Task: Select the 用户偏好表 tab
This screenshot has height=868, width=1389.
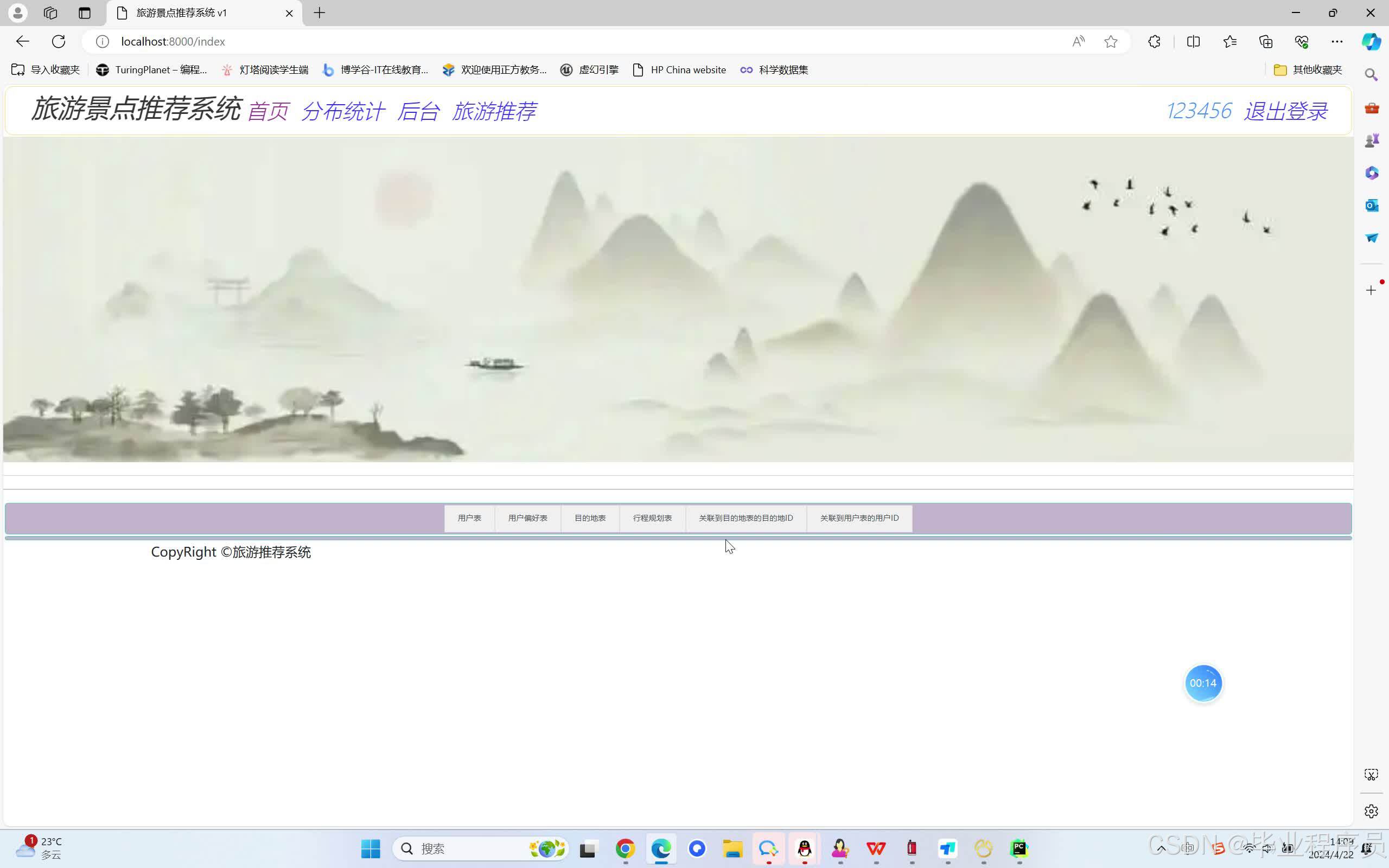Action: [x=527, y=518]
